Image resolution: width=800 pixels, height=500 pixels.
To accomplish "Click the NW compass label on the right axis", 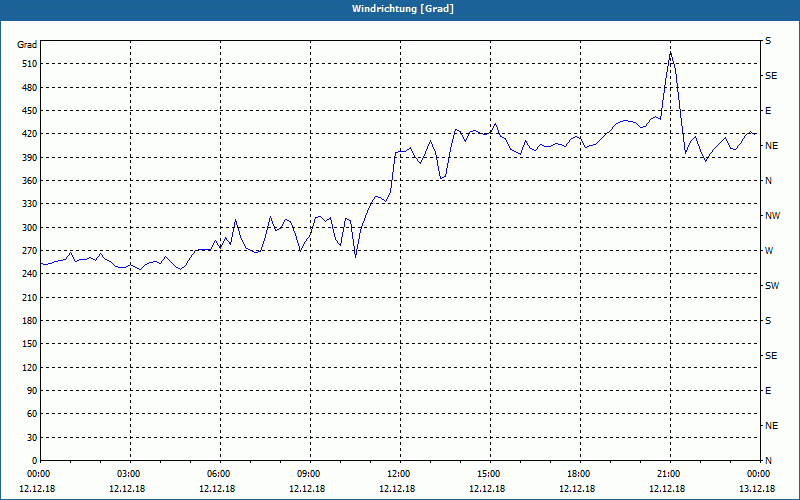I will (x=772, y=216).
